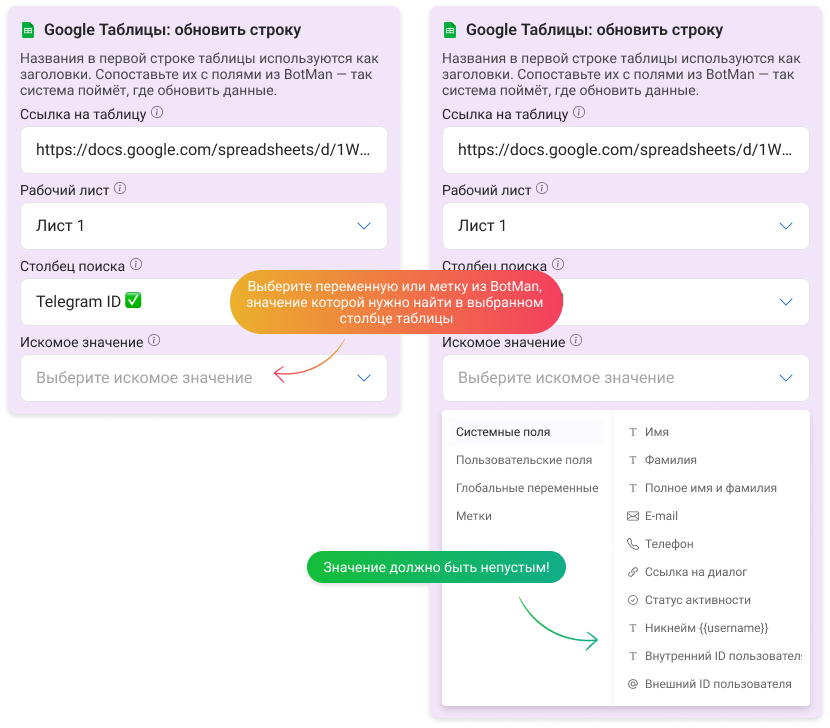830x728 pixels.
Task: Select Глобальные переменные category
Action: [x=527, y=488]
